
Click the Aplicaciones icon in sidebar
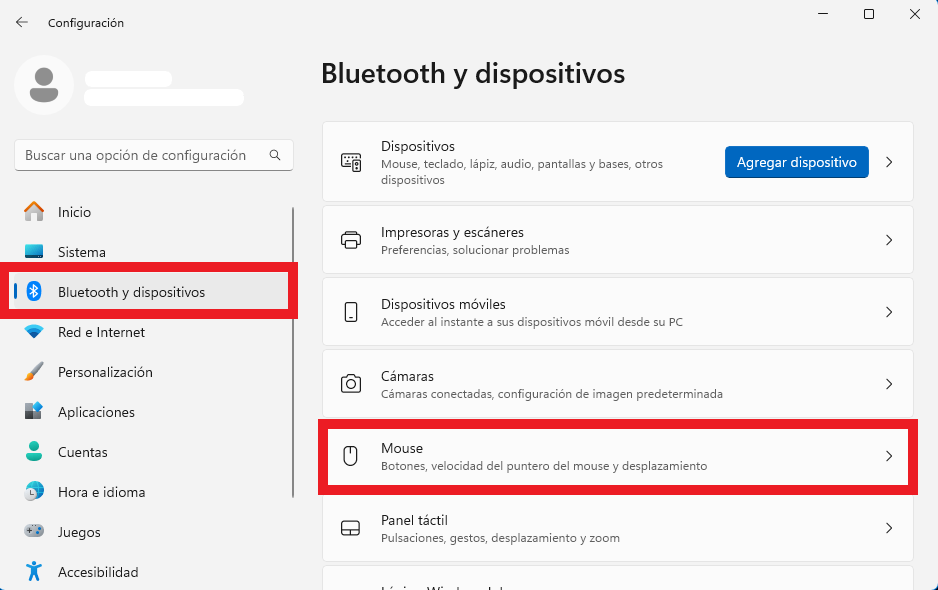(x=34, y=411)
